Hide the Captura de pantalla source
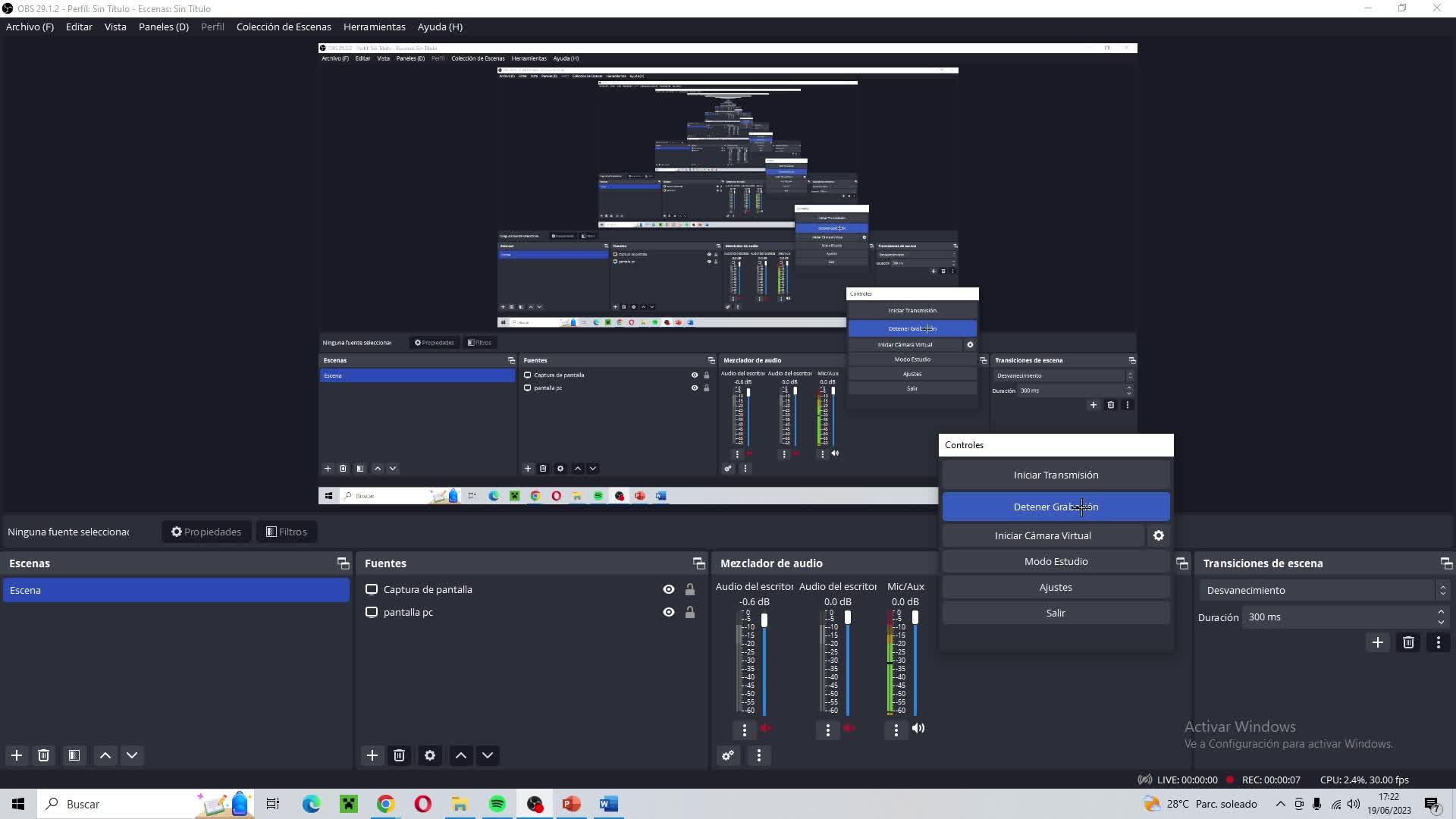The image size is (1456, 819). click(x=668, y=589)
